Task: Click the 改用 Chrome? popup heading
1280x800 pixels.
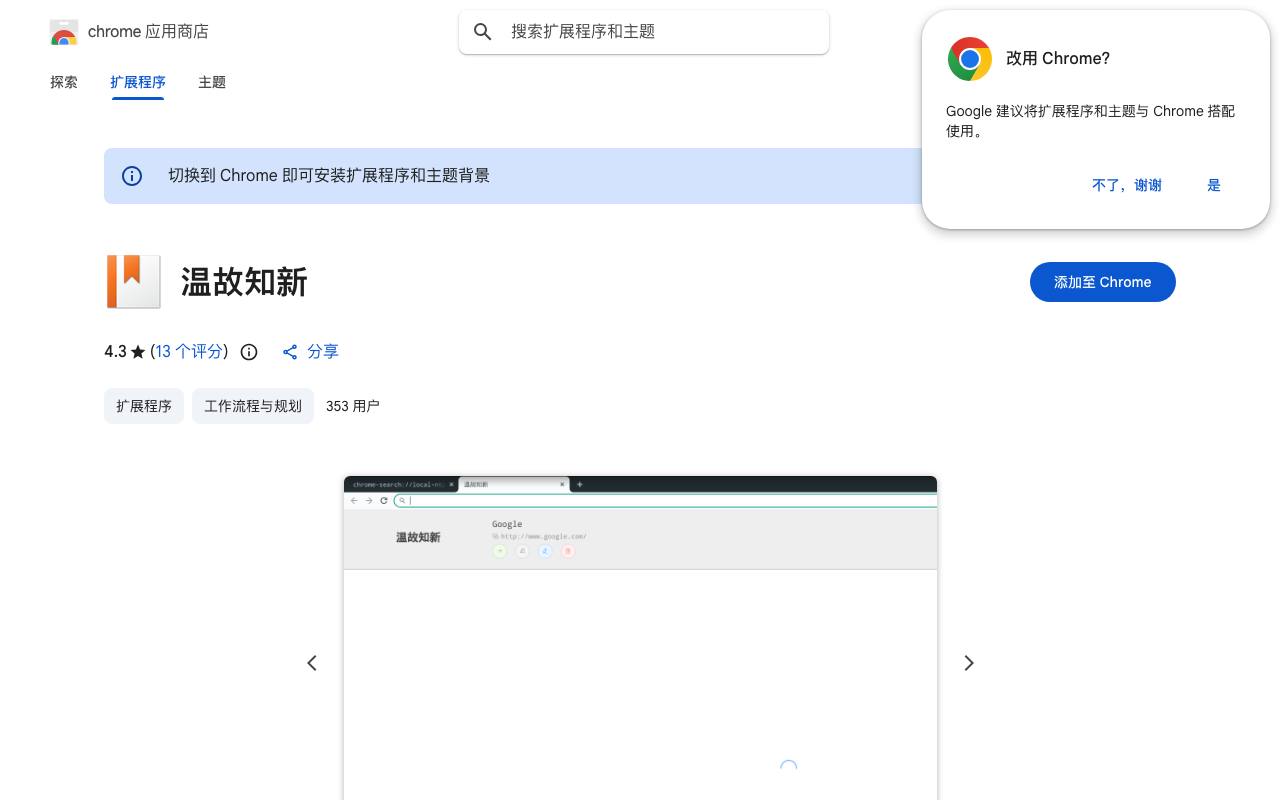Action: 1058,58
